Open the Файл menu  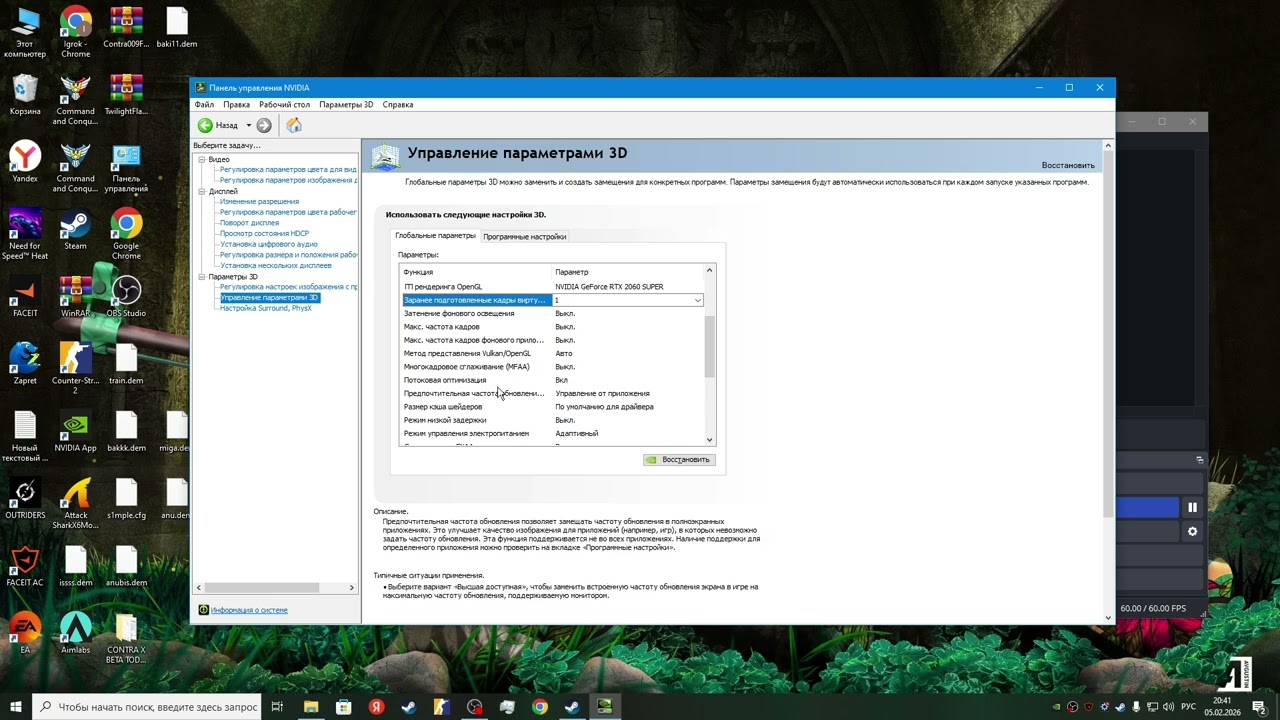click(x=204, y=104)
